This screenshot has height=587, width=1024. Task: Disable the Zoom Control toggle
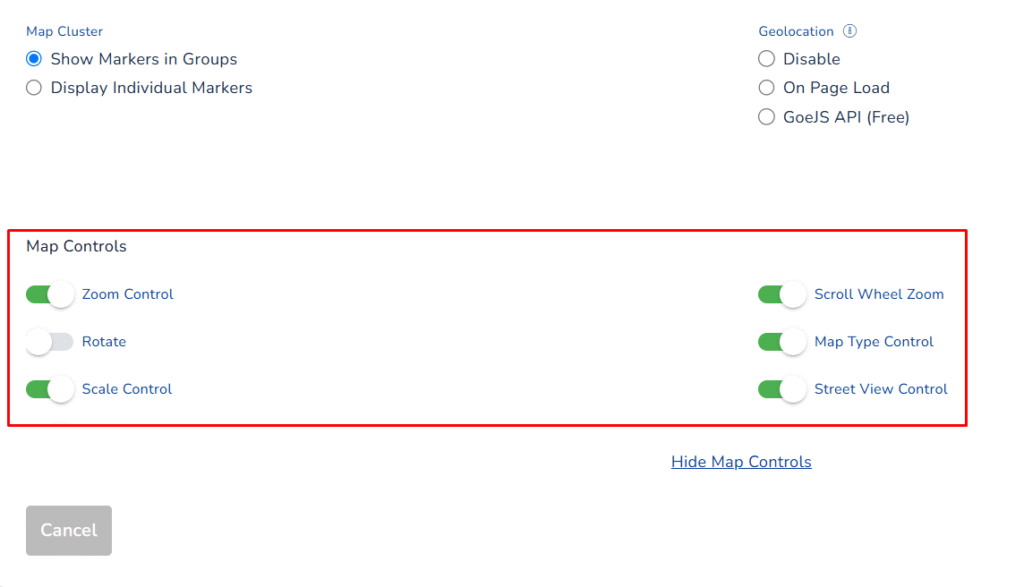point(50,294)
